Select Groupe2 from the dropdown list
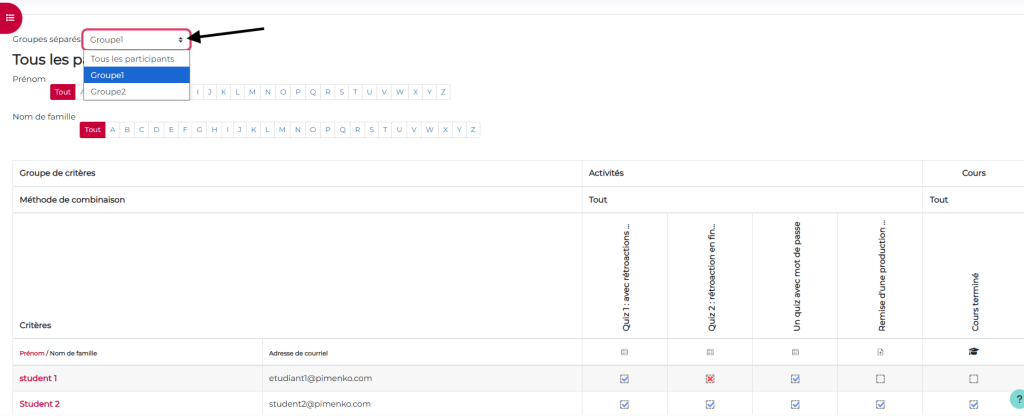Screen dimensions: 1024x416 click(136, 91)
